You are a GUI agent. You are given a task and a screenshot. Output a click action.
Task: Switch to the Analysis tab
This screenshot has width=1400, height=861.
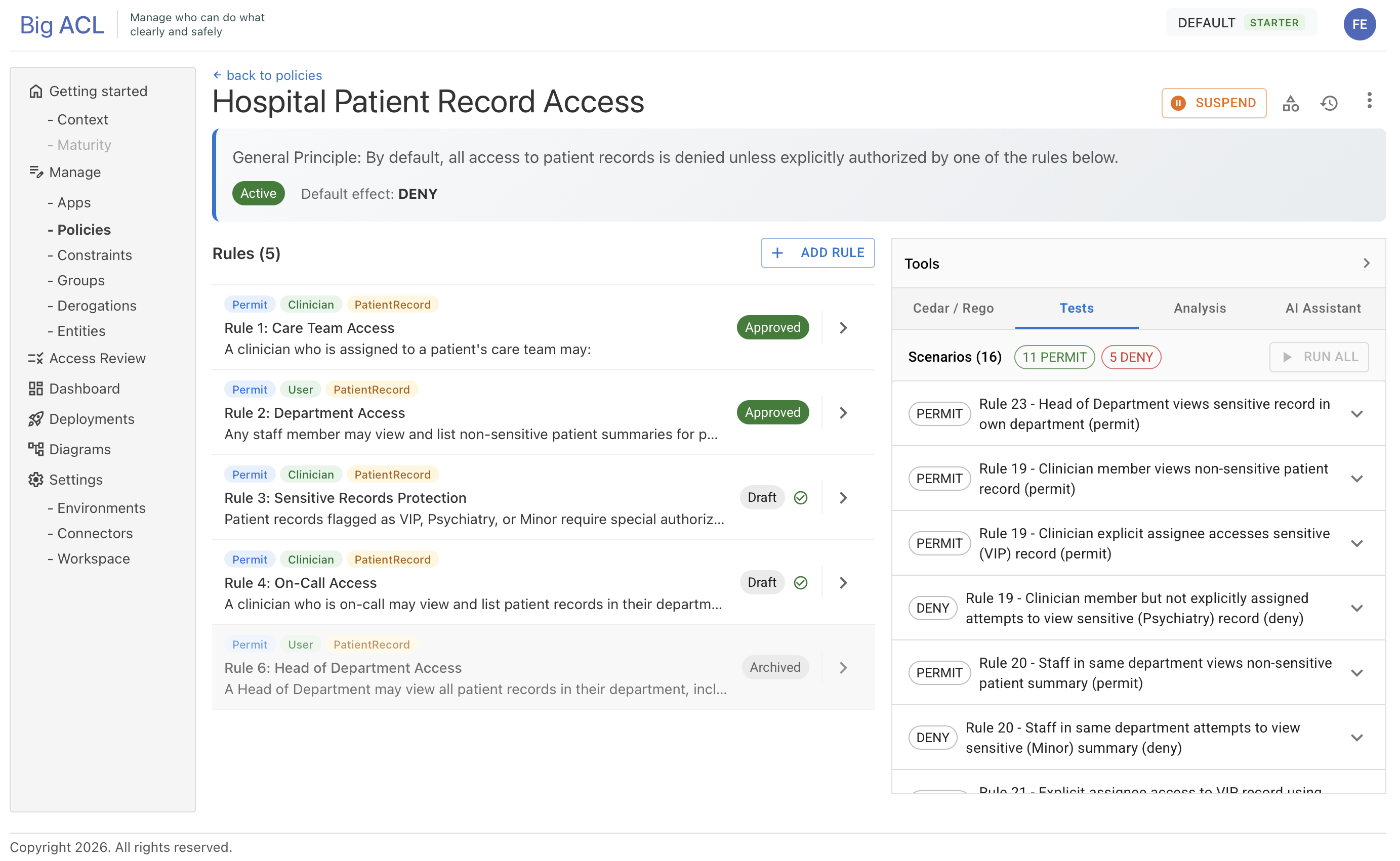tap(1200, 308)
